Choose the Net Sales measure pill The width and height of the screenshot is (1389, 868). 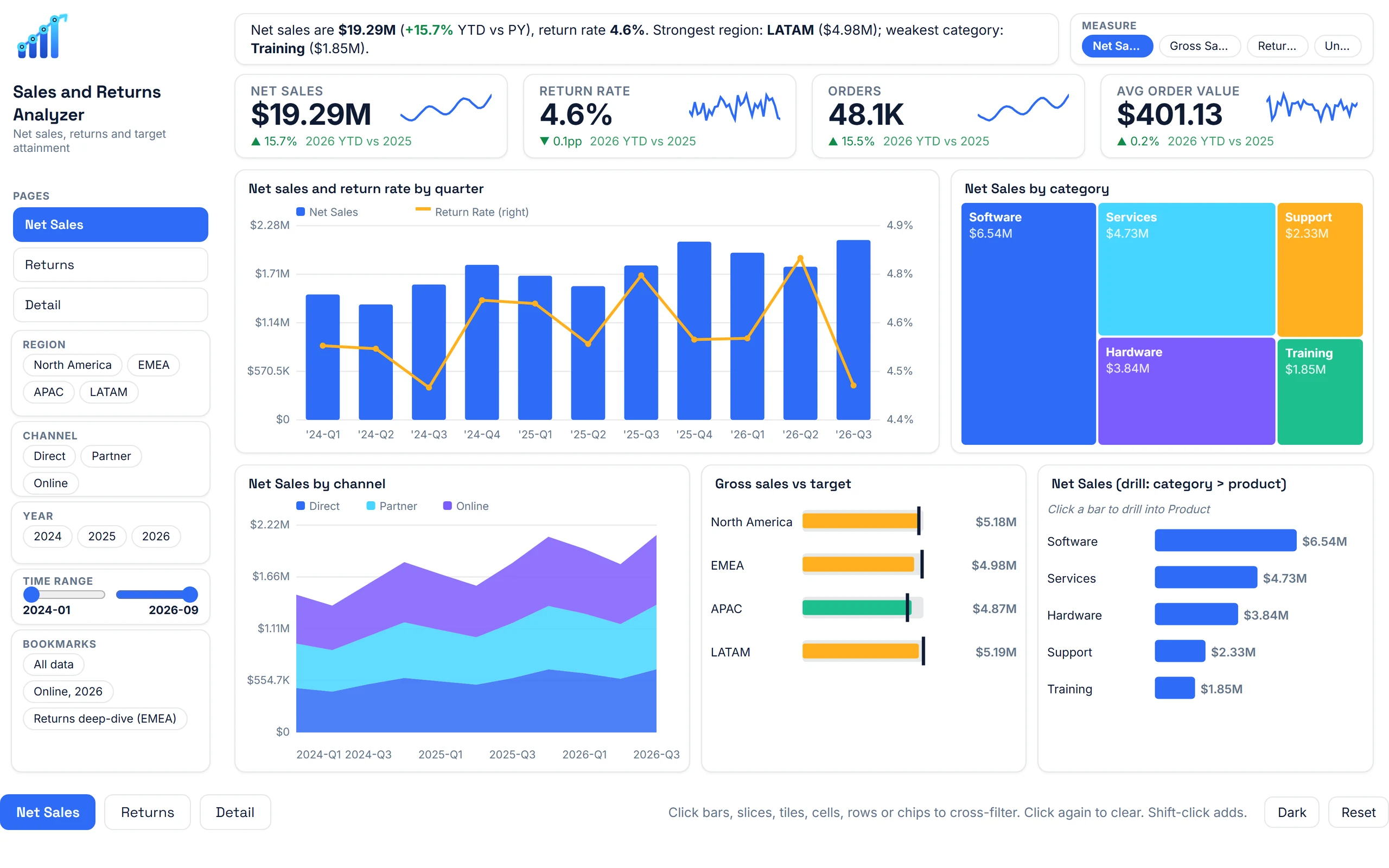1117,46
